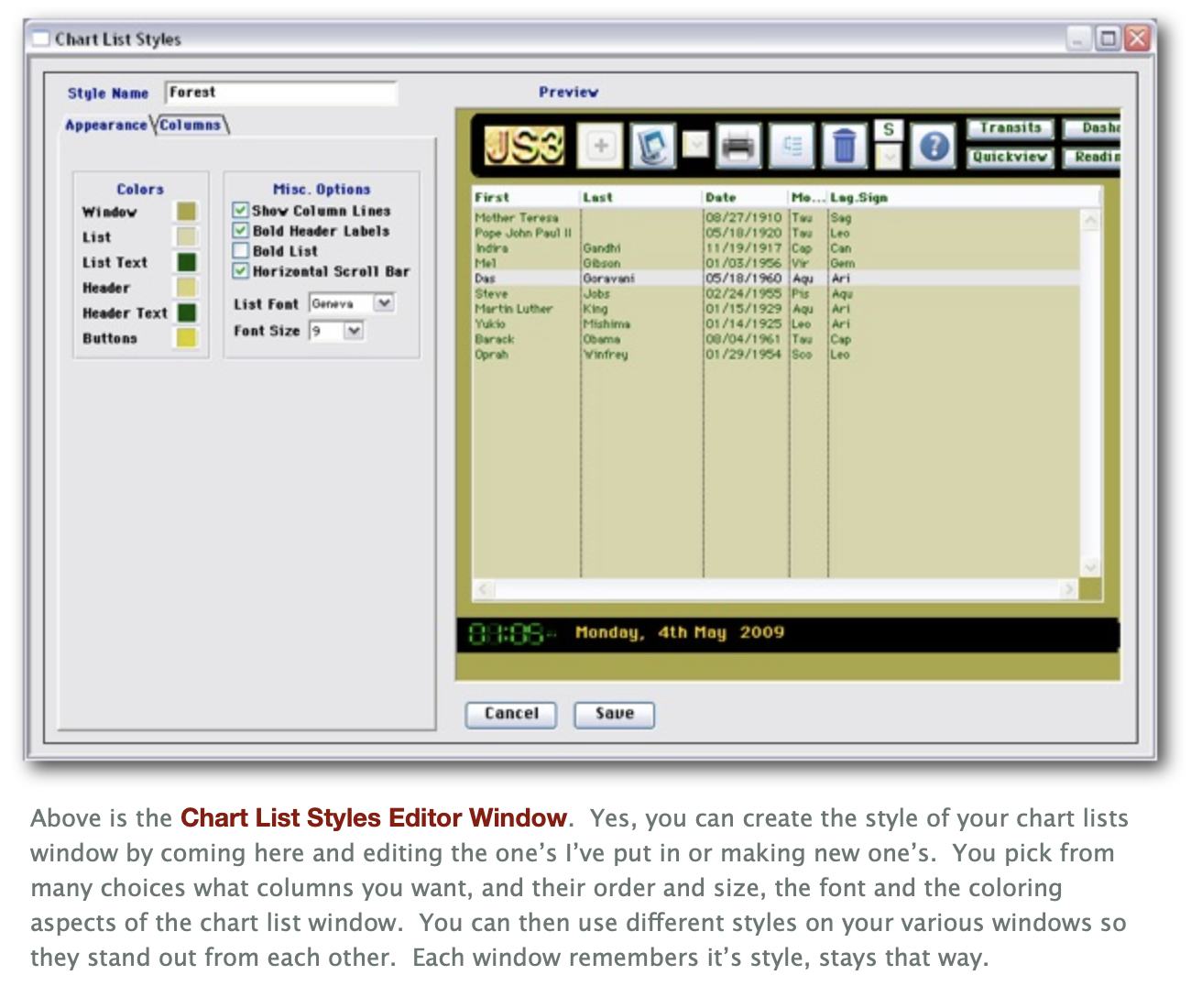Click the blue question mark help icon

pos(934,147)
